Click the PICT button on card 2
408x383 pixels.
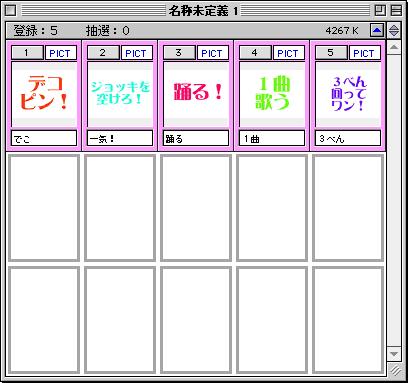tap(137, 53)
